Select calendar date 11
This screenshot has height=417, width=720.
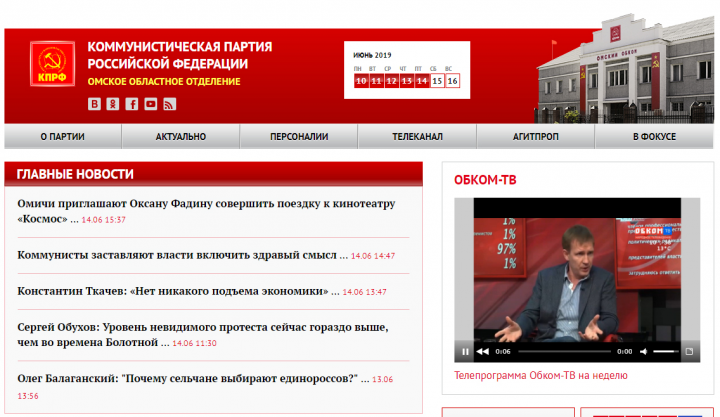(x=377, y=81)
